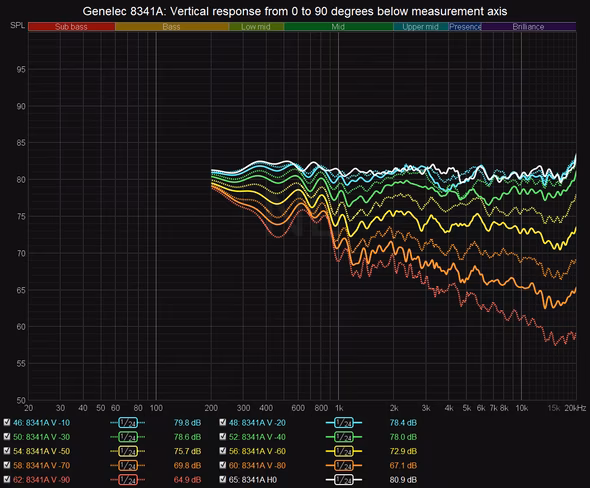Click the 80.9 dB readout value
Viewport: 590px width, 488px height.
403,480
